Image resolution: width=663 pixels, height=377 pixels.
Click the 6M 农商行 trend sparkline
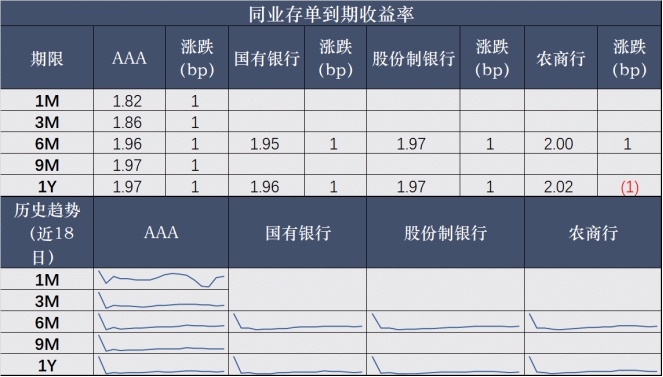coord(593,322)
